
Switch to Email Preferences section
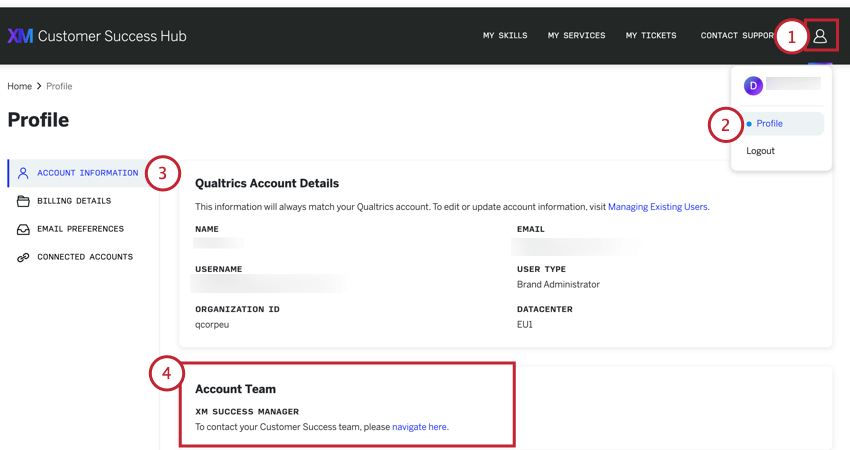pos(80,229)
